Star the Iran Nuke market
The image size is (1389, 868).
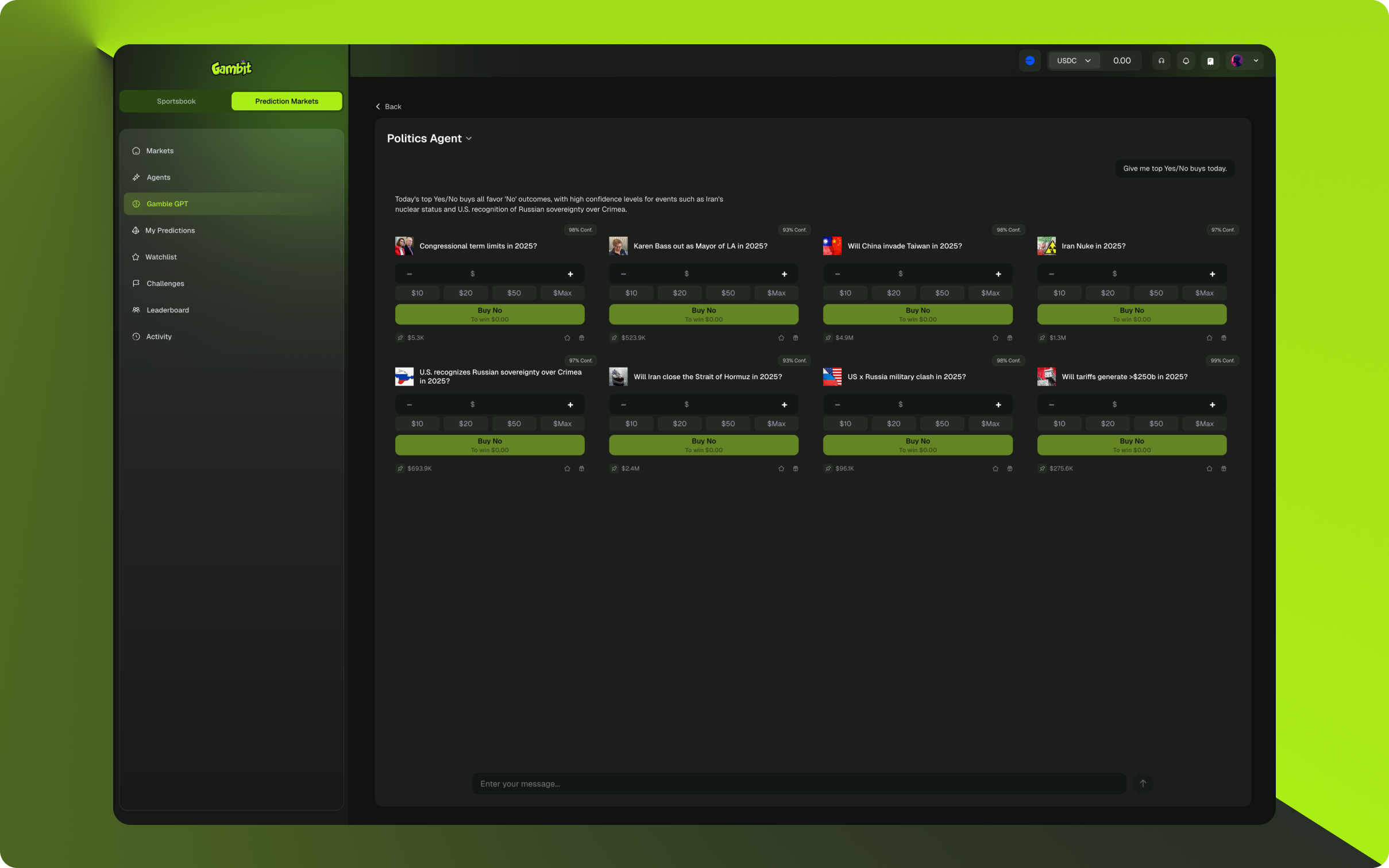[x=1209, y=338]
